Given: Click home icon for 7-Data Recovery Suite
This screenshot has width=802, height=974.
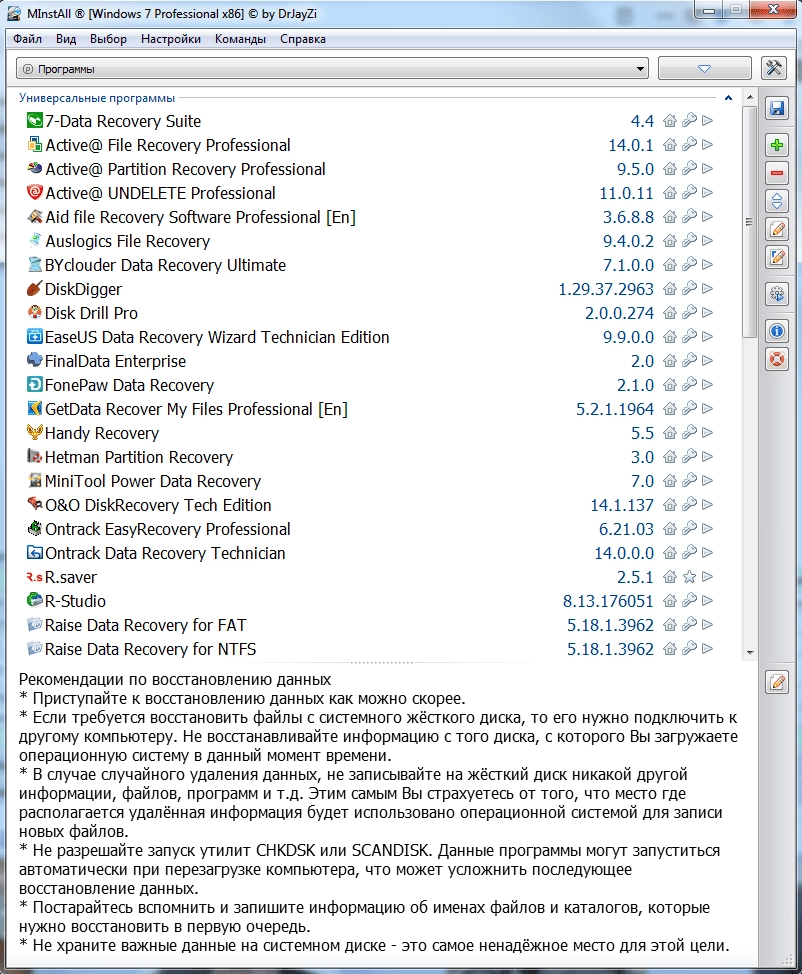Looking at the screenshot, I should [670, 121].
